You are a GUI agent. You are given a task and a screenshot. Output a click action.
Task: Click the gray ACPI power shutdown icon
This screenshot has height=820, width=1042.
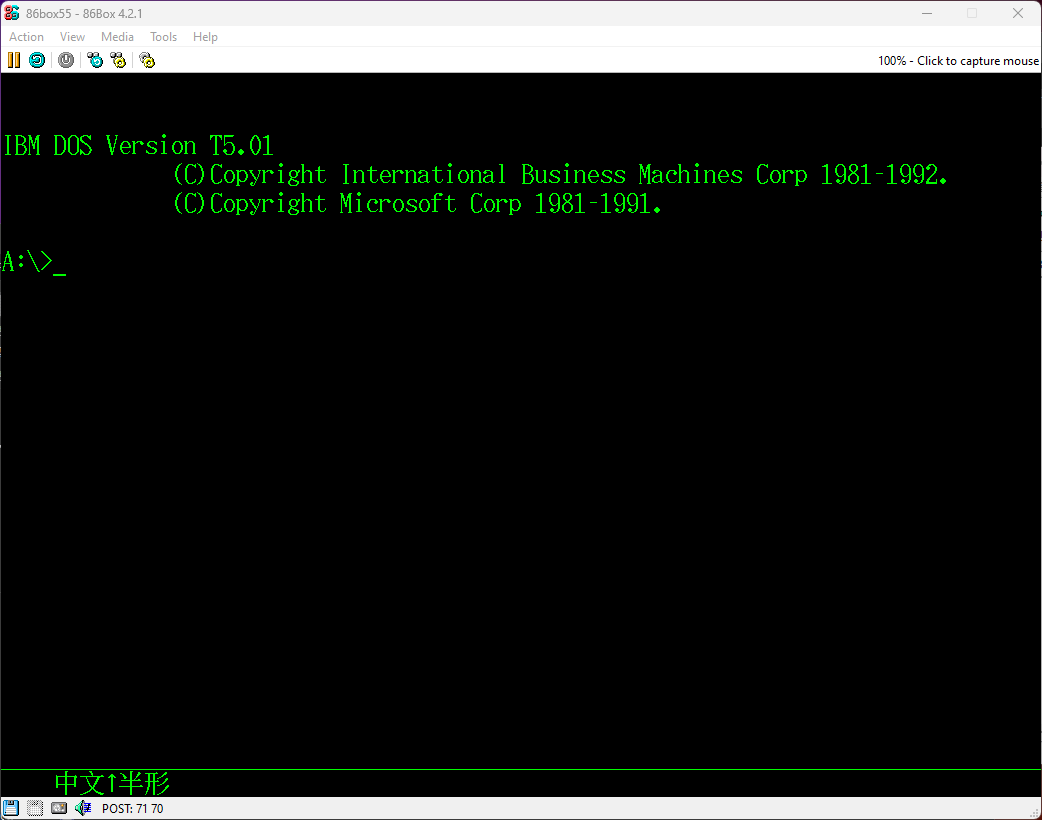pyautogui.click(x=66, y=60)
